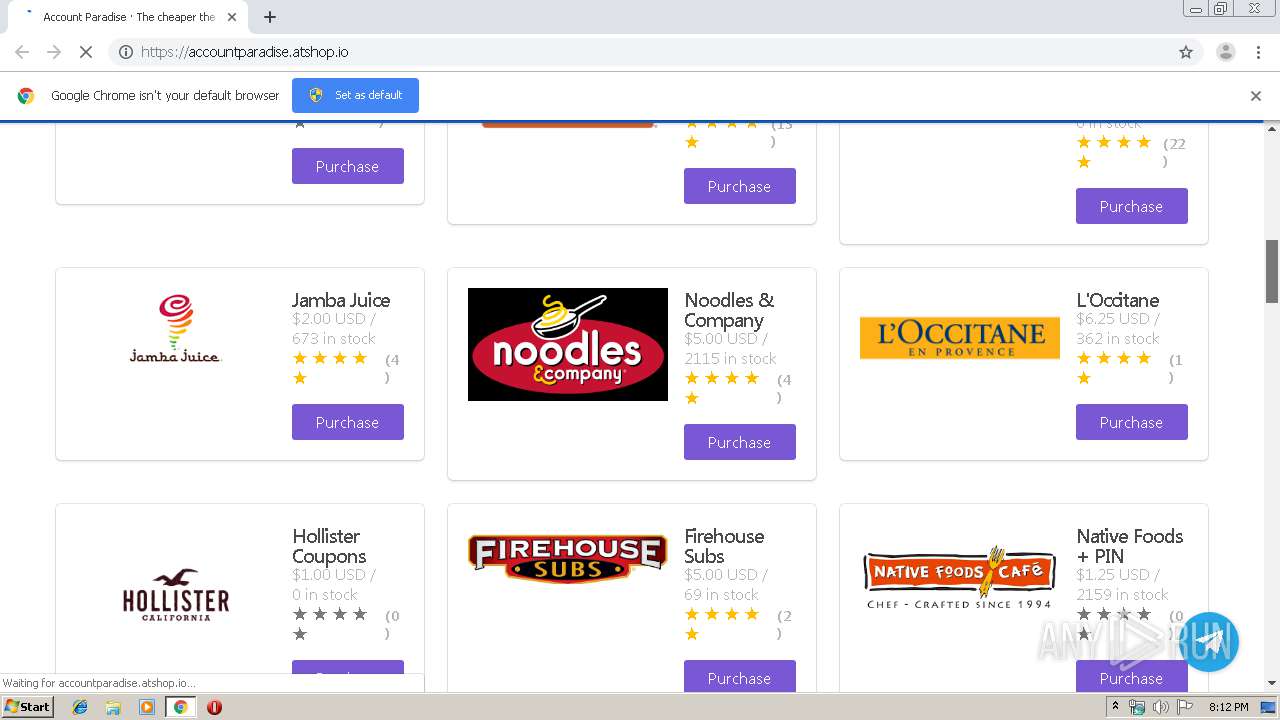Purchase Native Foods + PIN account
This screenshot has height=720, width=1280.
(1132, 677)
